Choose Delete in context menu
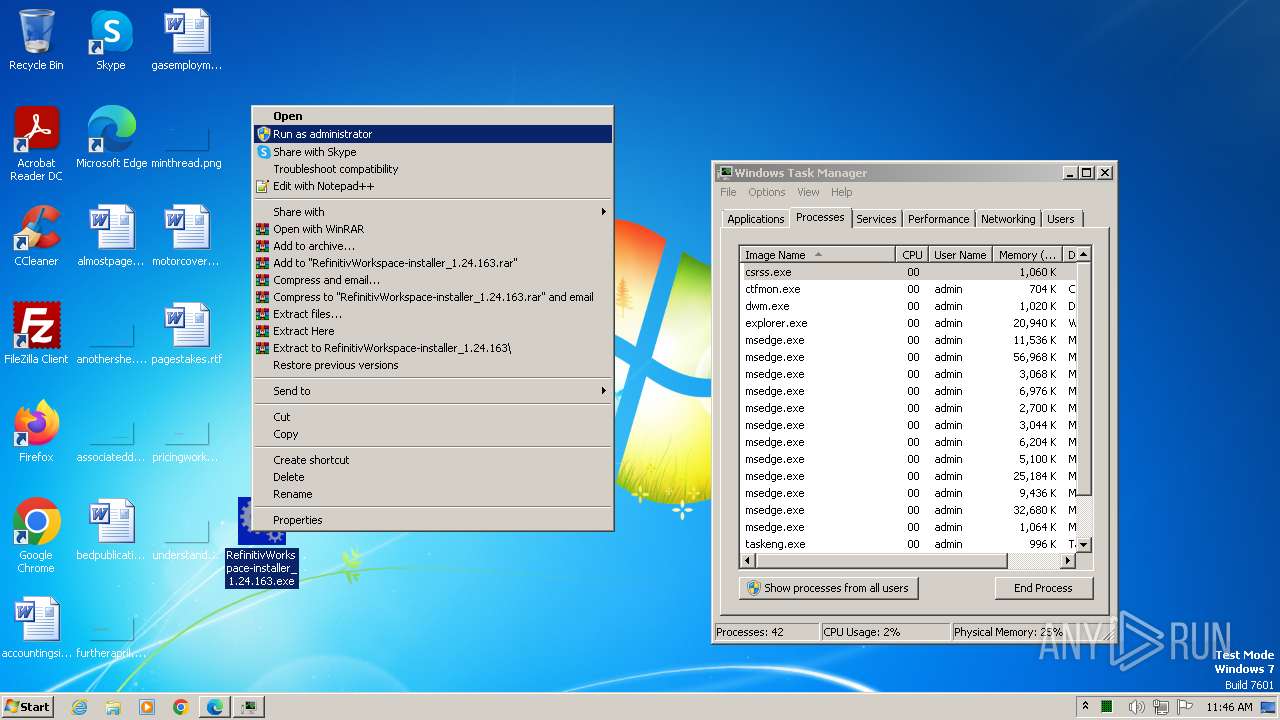Image resolution: width=1280 pixels, height=720 pixels. coord(432,477)
